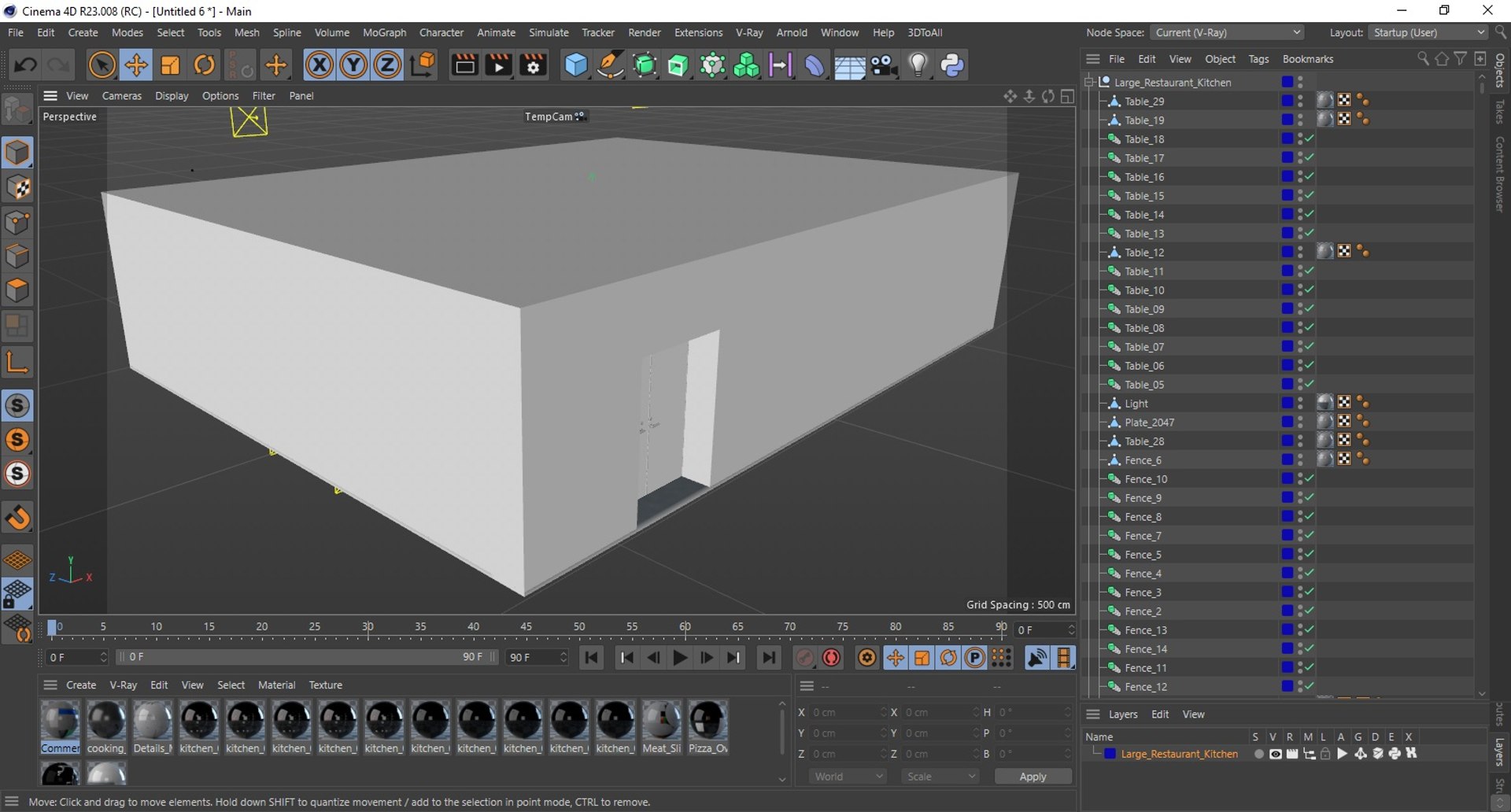Viewport: 1511px width, 812px height.
Task: Click the Light bulb object icon
Action: [x=918, y=65]
